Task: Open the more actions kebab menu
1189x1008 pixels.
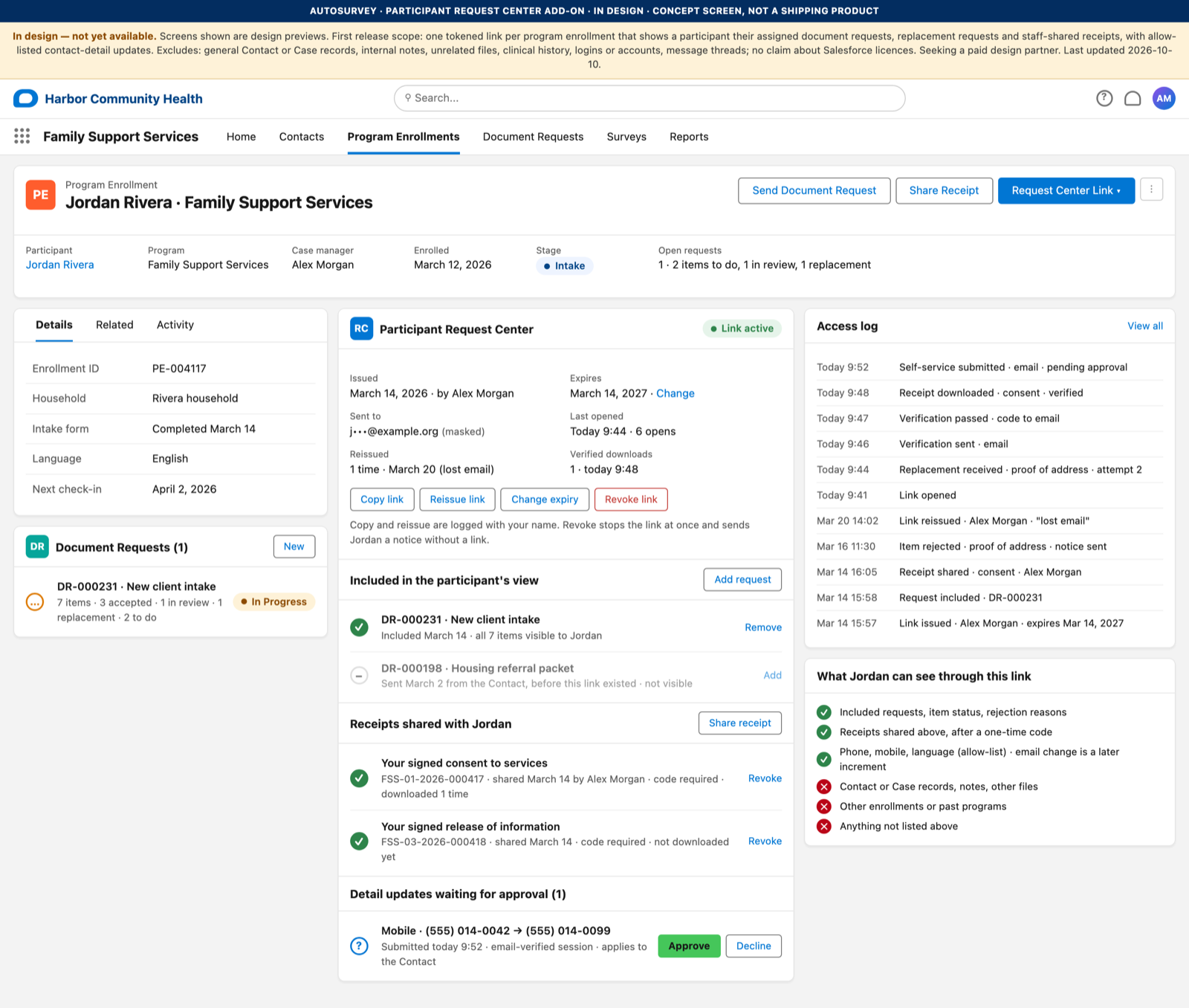Action: click(x=1151, y=190)
